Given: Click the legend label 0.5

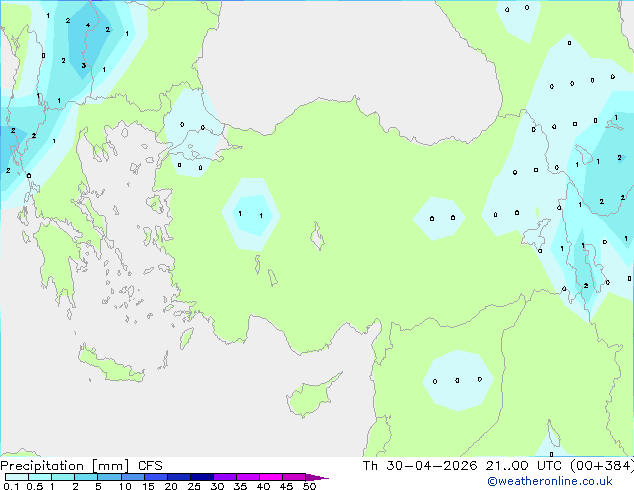Looking at the screenshot, I should (35, 486).
